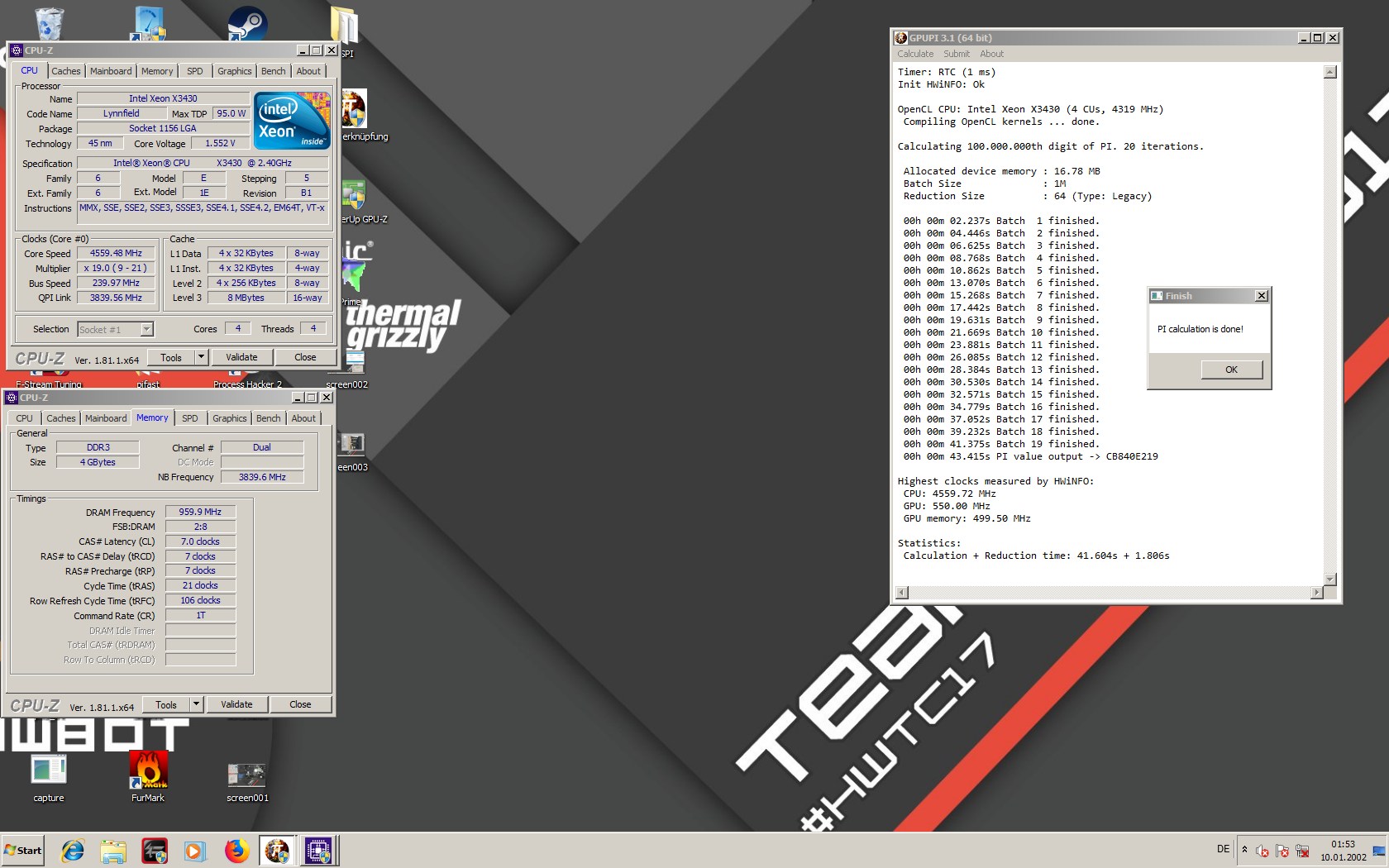Click Close in the upper CPU-Z window
Image resolution: width=1389 pixels, height=868 pixels.
[x=305, y=357]
